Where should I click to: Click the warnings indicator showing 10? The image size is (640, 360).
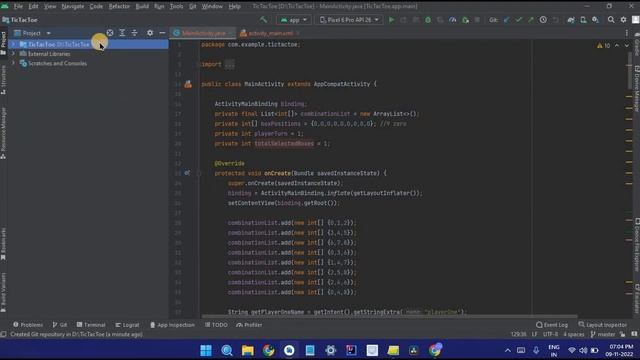coord(604,46)
